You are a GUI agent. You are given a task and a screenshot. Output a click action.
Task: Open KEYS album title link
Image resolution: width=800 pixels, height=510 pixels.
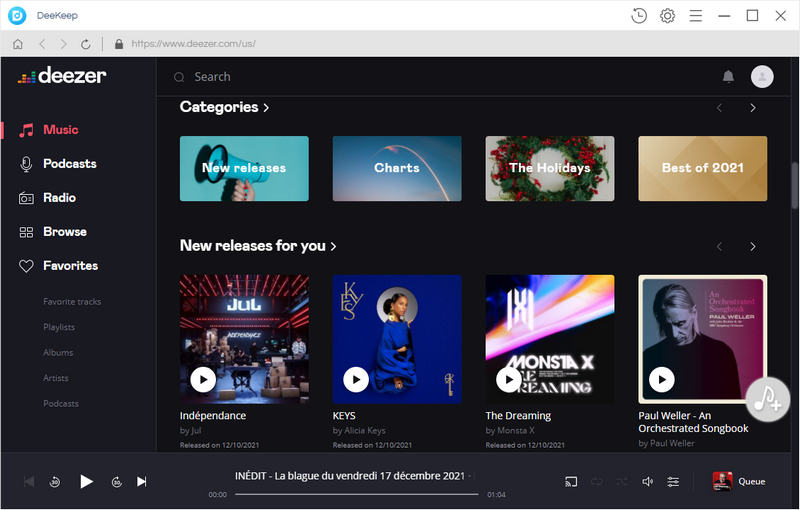344,416
